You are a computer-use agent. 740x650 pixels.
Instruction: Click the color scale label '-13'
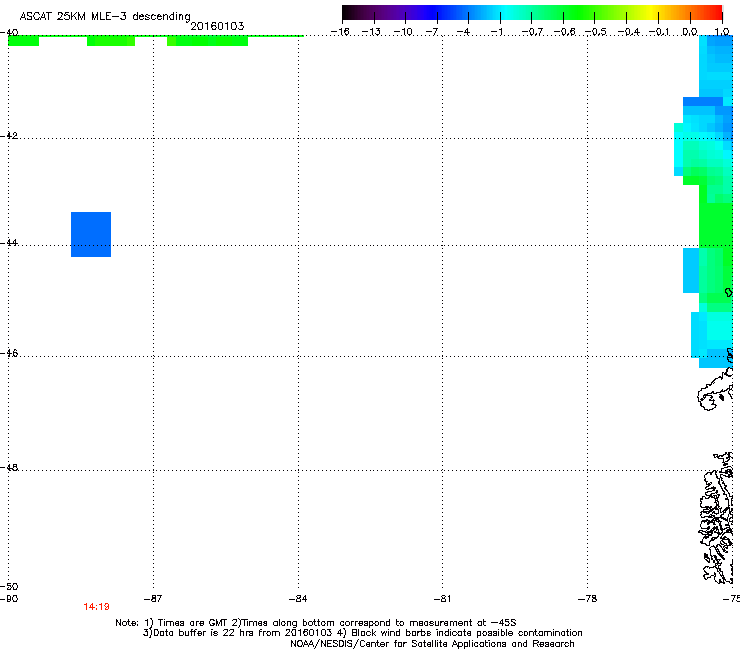pyautogui.click(x=371, y=32)
